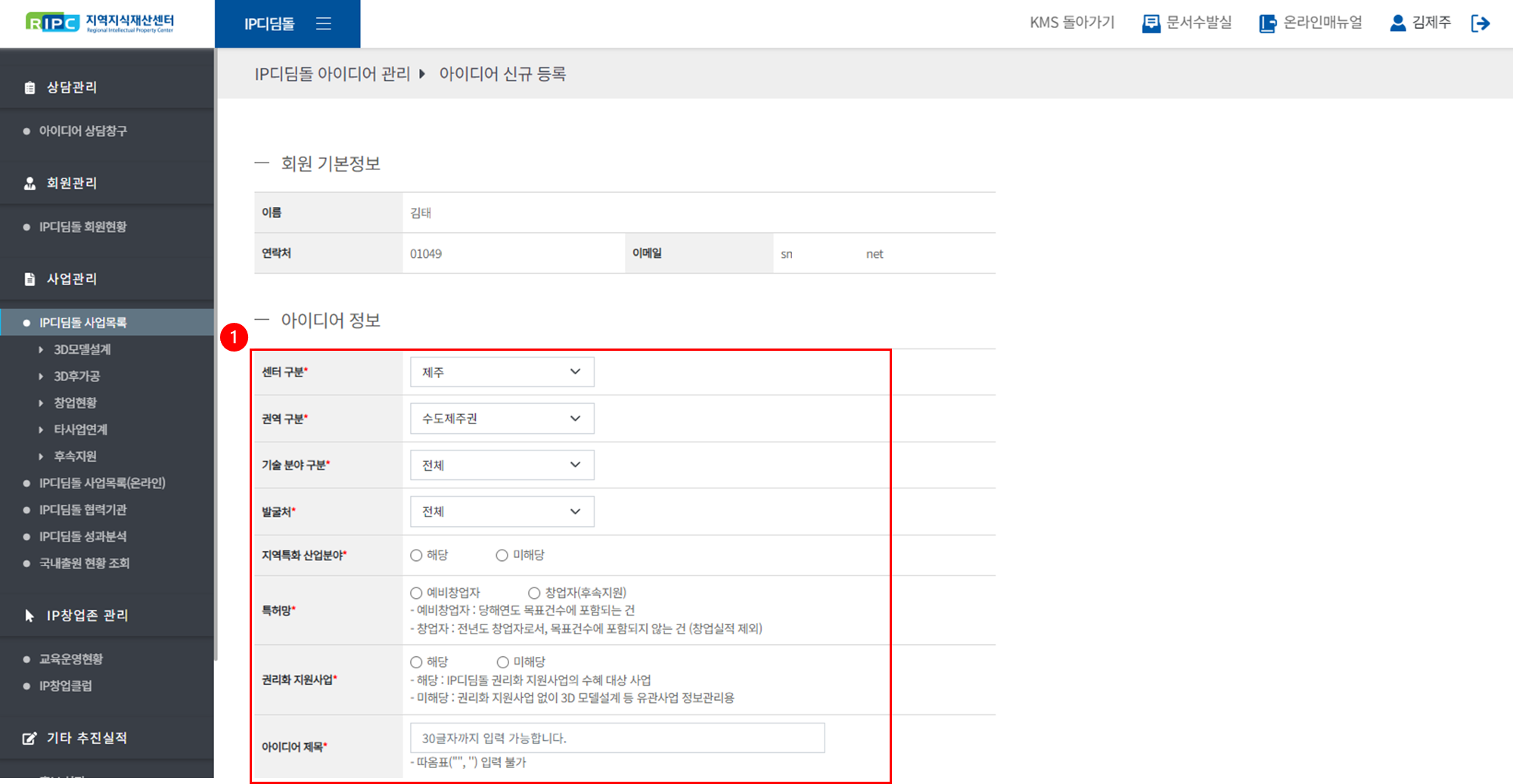Open 온라인매뉴얼 manual icon

1267,23
